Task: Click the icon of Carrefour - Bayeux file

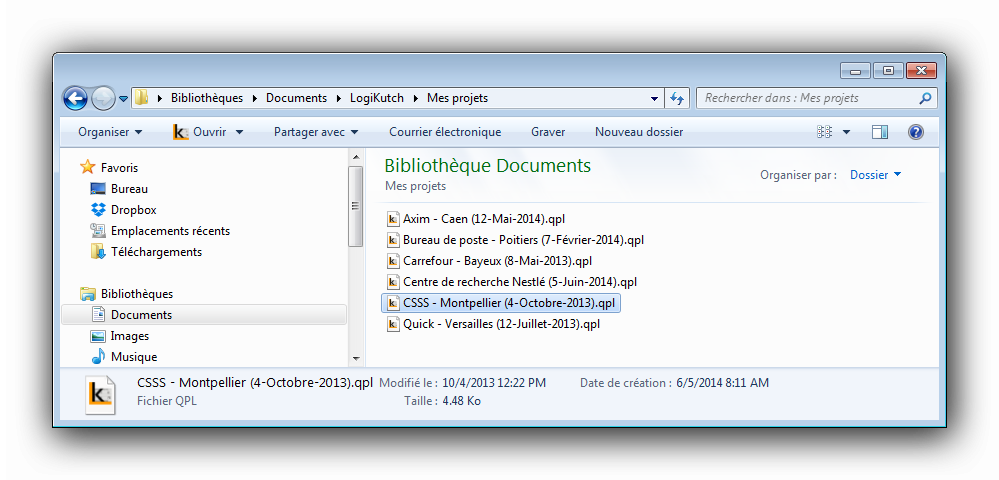Action: coord(393,261)
